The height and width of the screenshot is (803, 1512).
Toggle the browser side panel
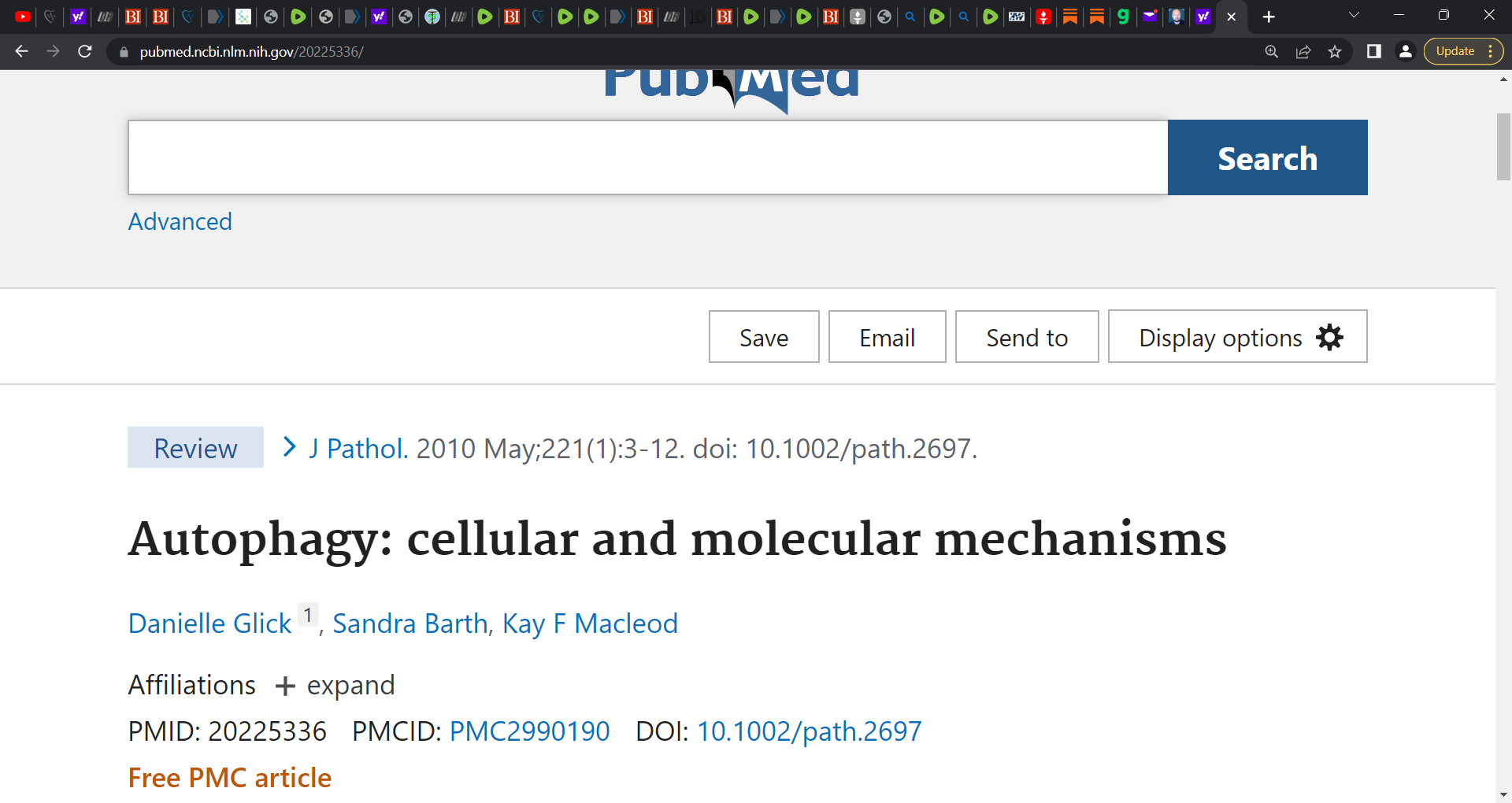[1374, 51]
